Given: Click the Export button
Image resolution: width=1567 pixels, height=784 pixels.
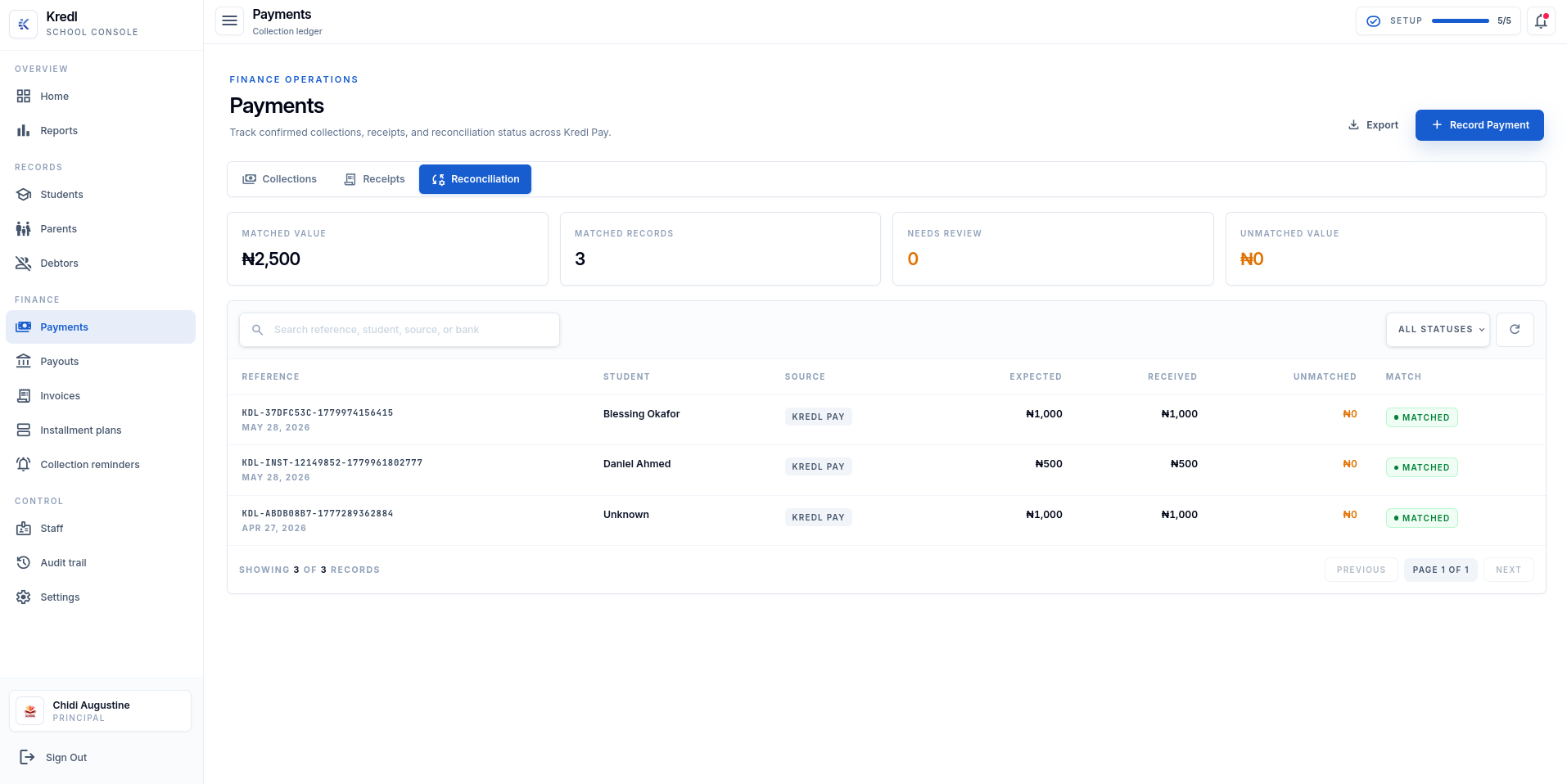Looking at the screenshot, I should pyautogui.click(x=1373, y=125).
